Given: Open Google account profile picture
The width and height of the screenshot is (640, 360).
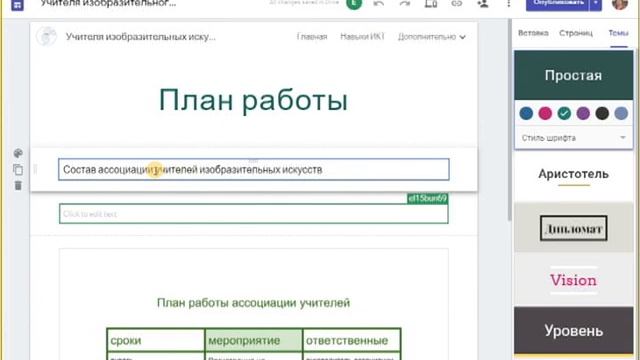Looking at the screenshot, I should click(620, 4).
